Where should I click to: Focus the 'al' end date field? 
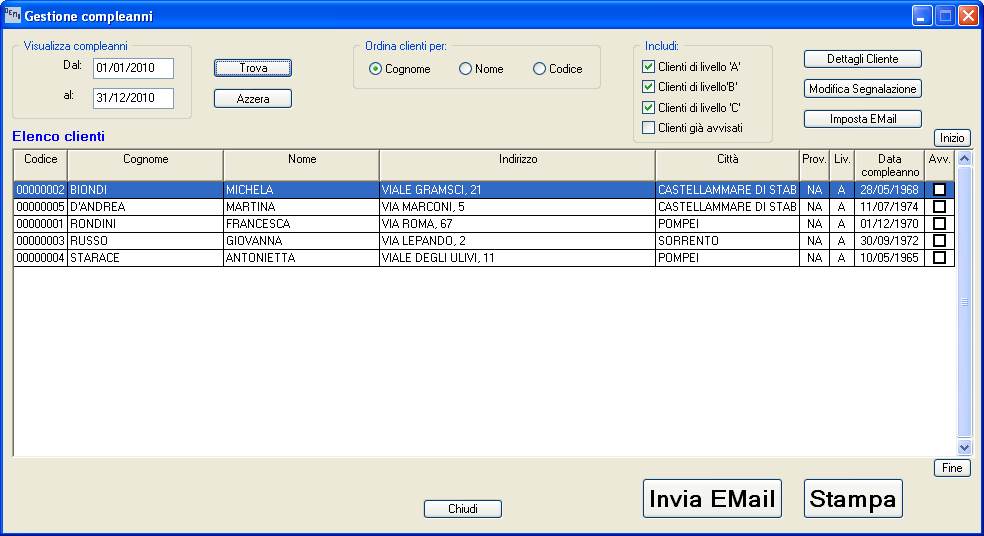[133, 98]
